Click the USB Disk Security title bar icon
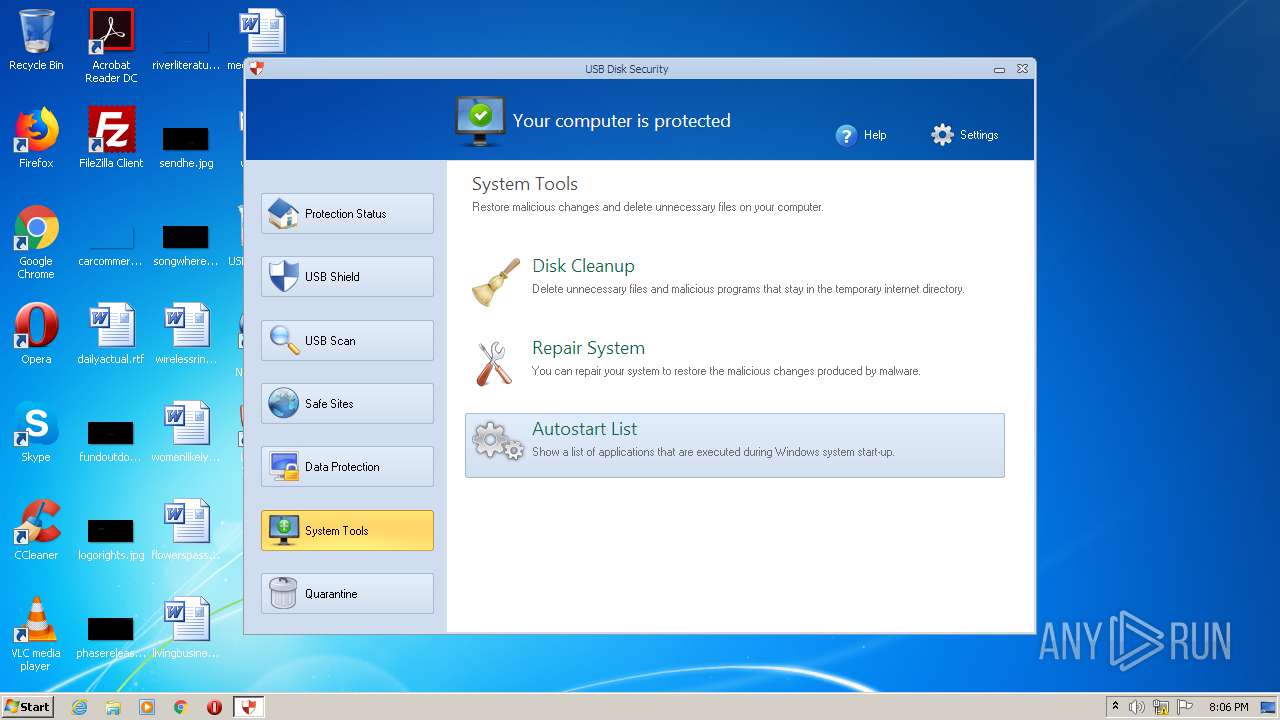 256,69
